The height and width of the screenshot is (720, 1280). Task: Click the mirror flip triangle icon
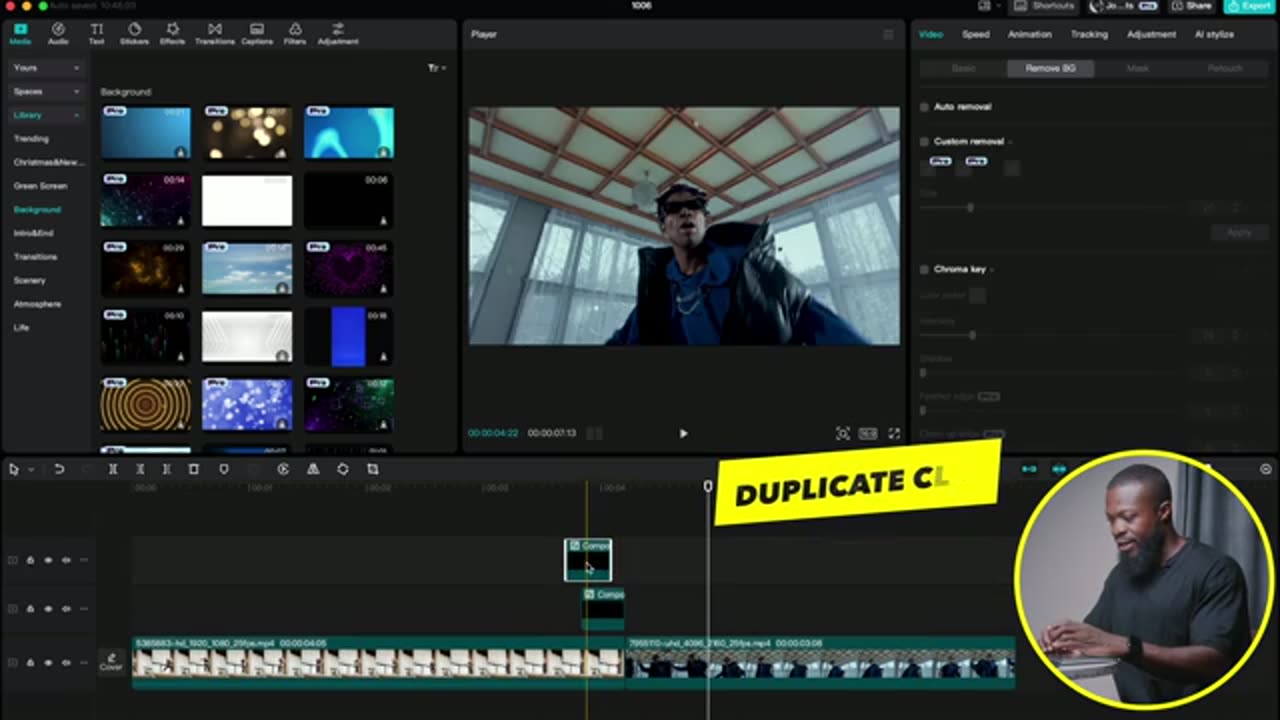point(313,469)
